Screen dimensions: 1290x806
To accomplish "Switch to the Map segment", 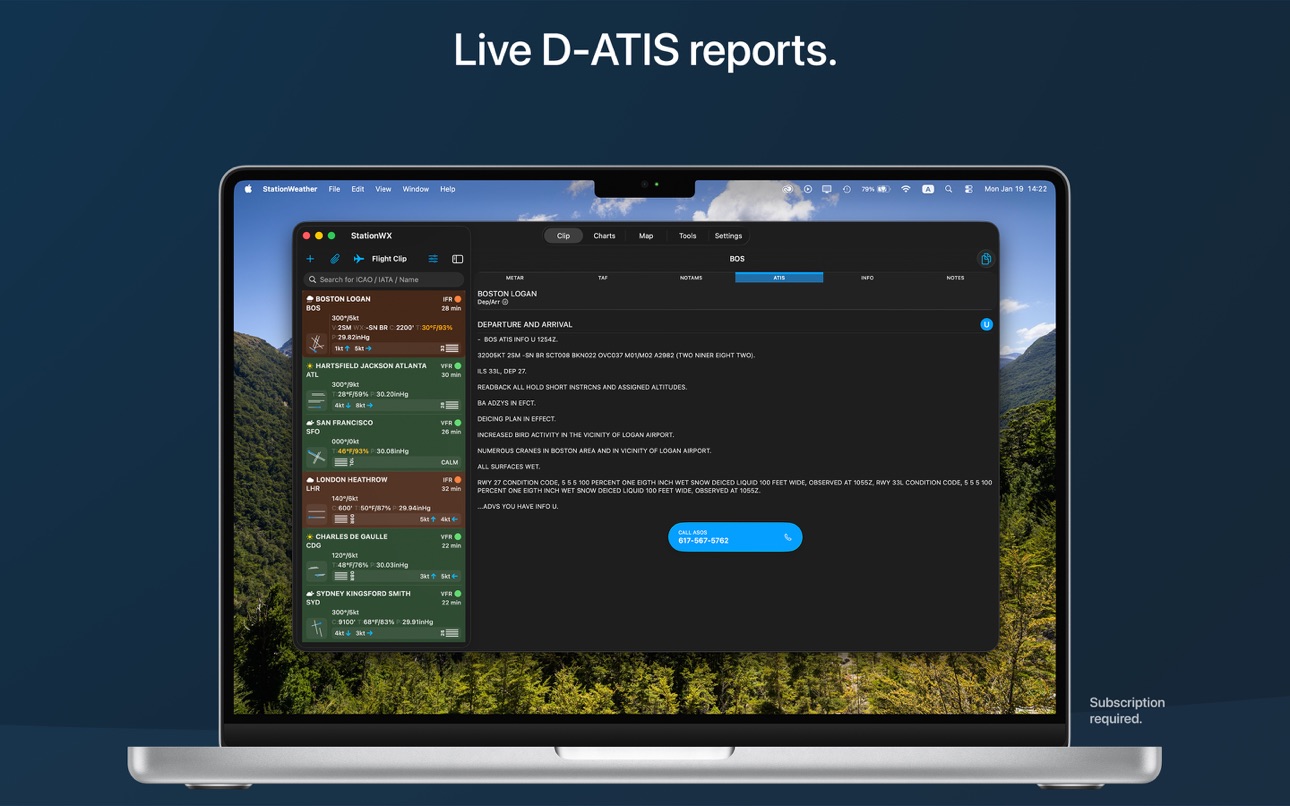I will coord(646,236).
